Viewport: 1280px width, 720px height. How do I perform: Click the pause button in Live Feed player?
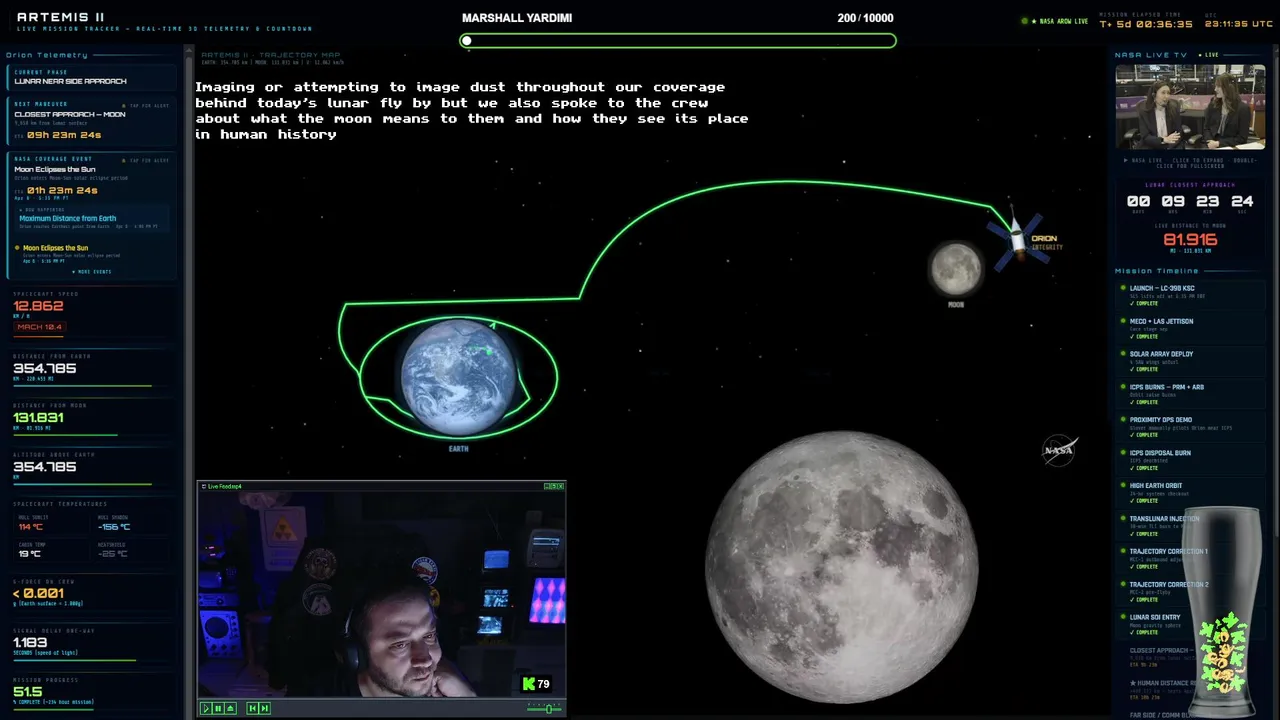[218, 708]
